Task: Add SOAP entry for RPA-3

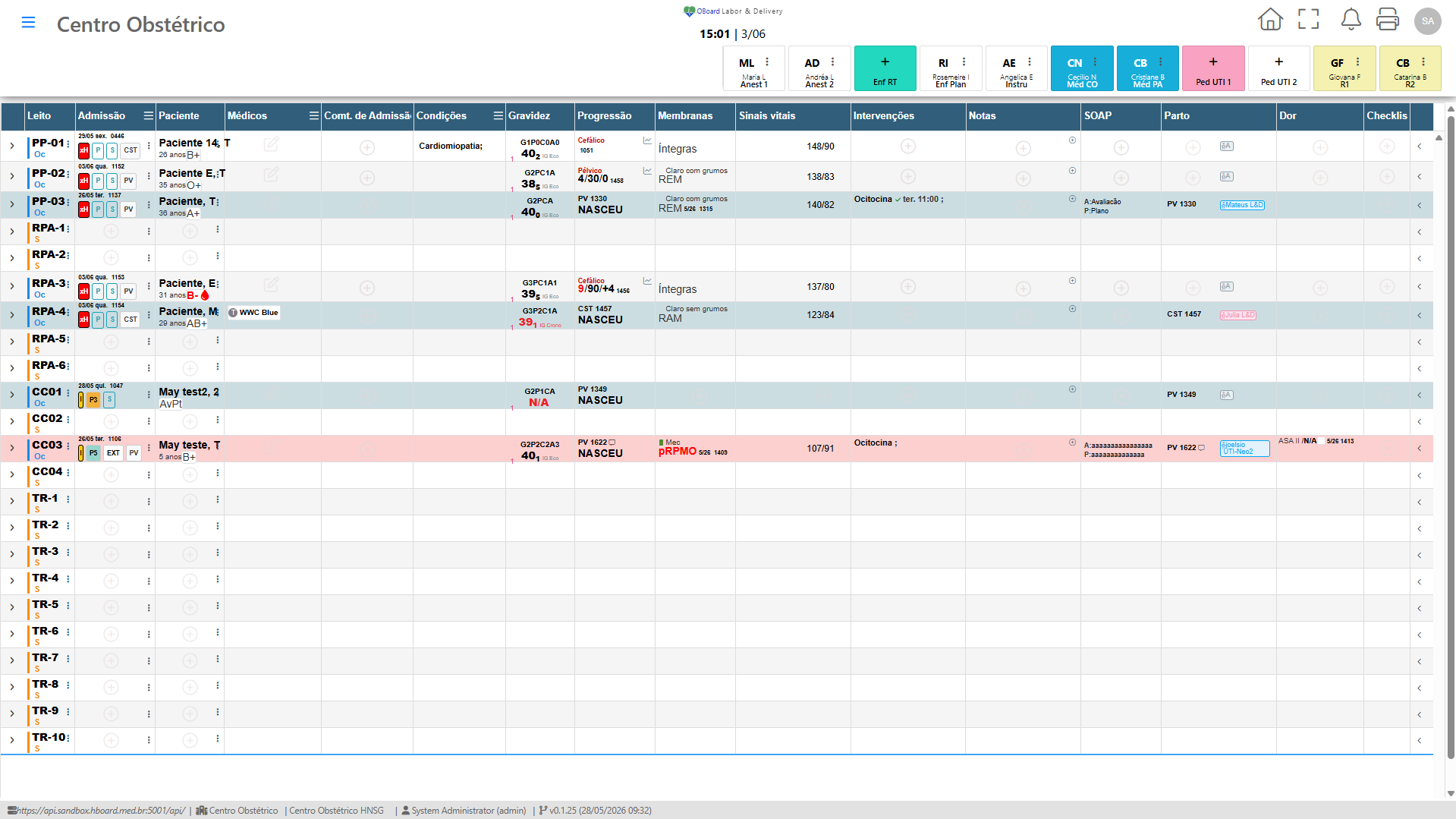Action: [x=1121, y=288]
